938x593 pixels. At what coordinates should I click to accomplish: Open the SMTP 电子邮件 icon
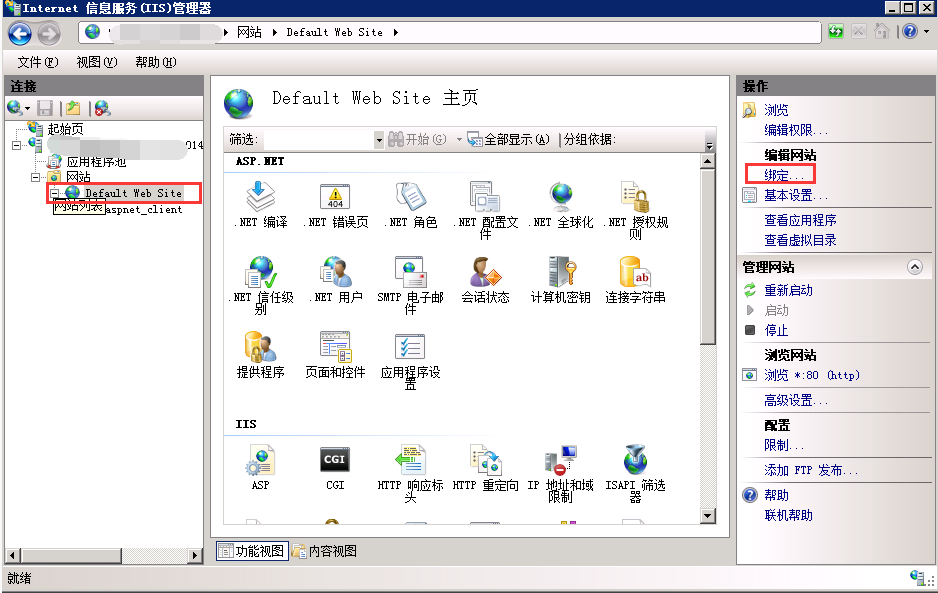(x=410, y=273)
